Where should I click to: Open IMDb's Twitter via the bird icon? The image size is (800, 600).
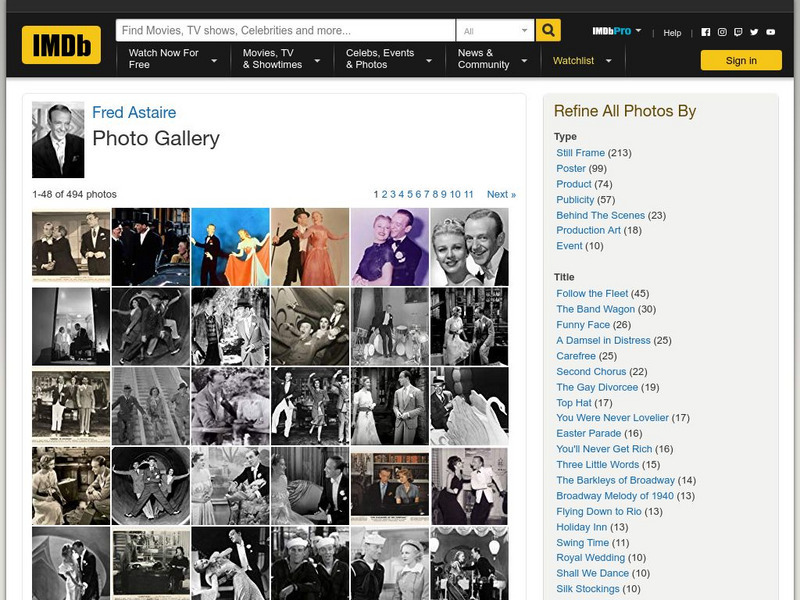click(754, 32)
